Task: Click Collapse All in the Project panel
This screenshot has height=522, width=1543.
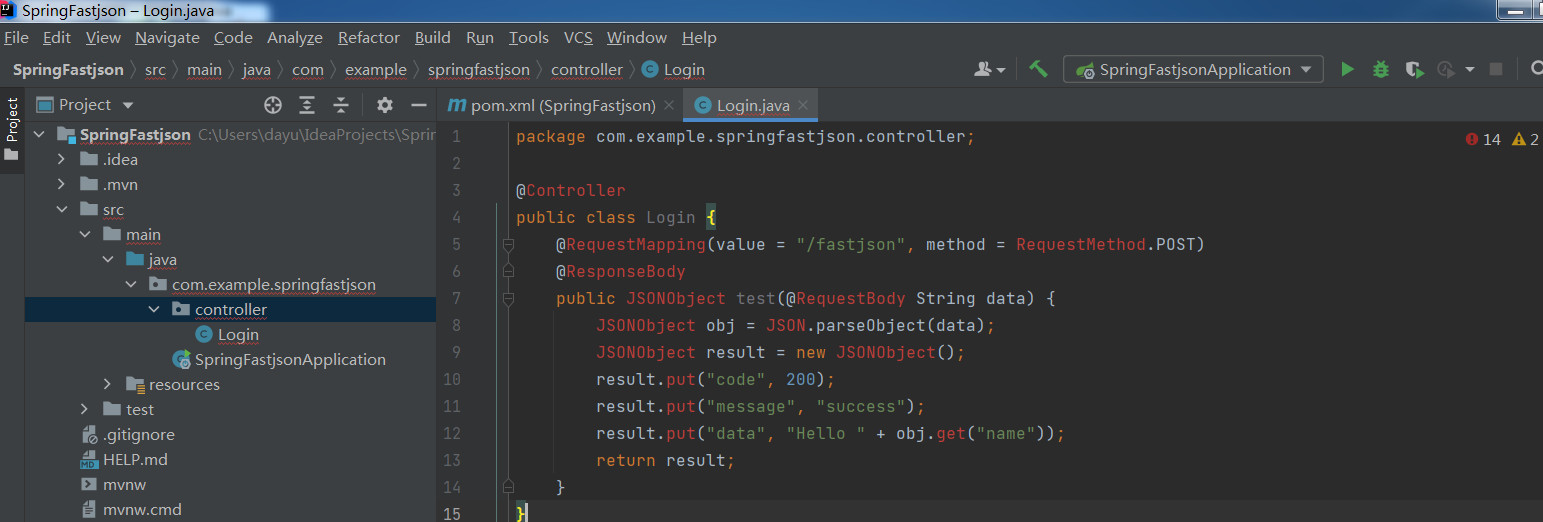Action: pos(341,105)
